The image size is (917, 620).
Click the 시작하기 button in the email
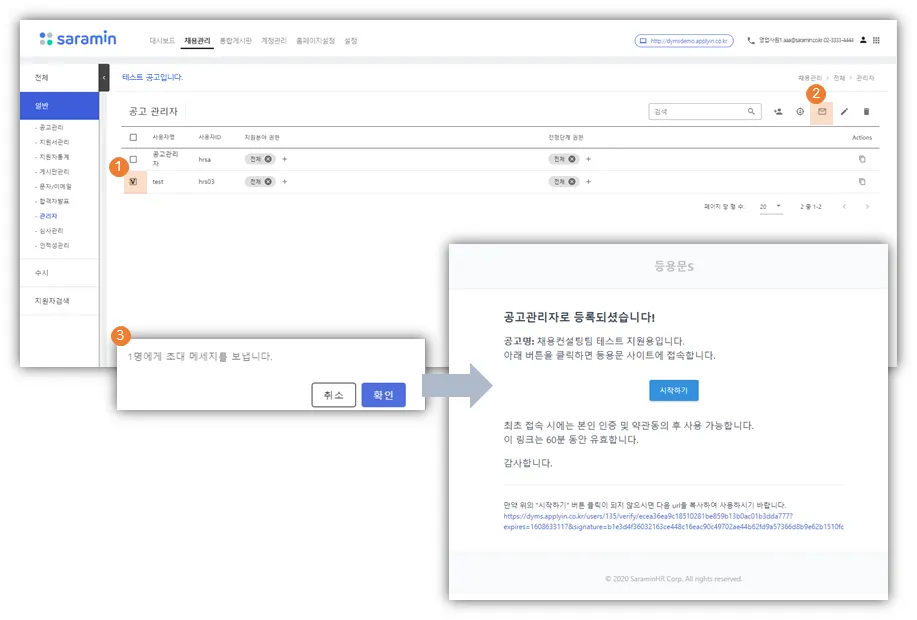pos(674,390)
